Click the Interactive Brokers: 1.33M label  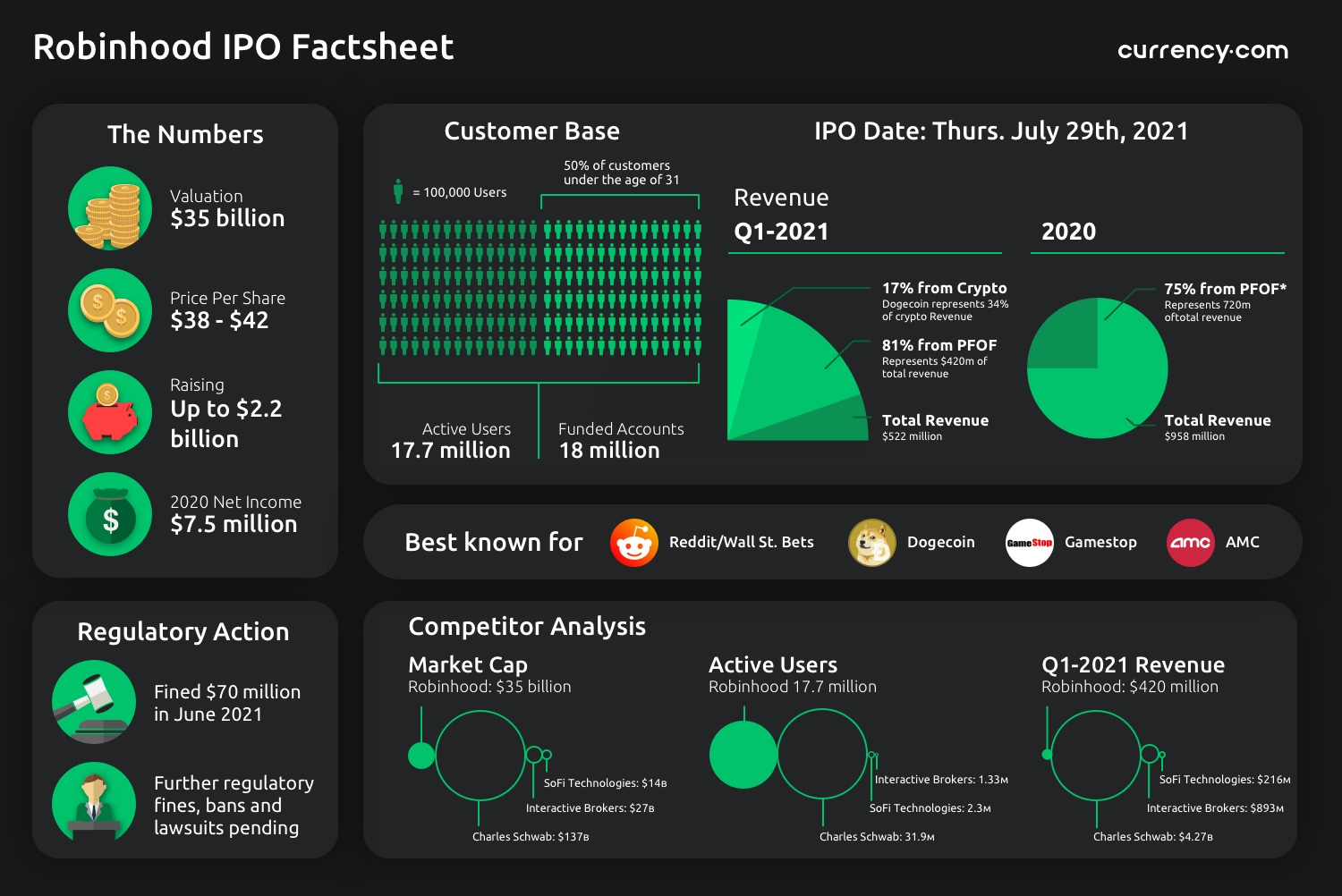coord(941,780)
